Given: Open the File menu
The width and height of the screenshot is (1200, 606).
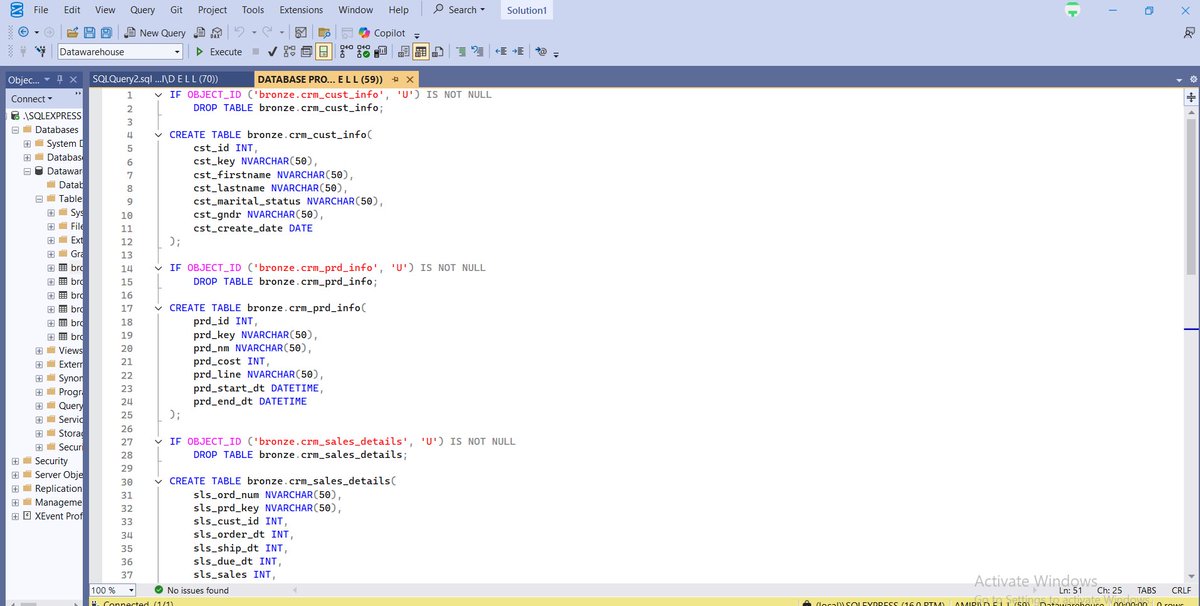Looking at the screenshot, I should [x=41, y=10].
